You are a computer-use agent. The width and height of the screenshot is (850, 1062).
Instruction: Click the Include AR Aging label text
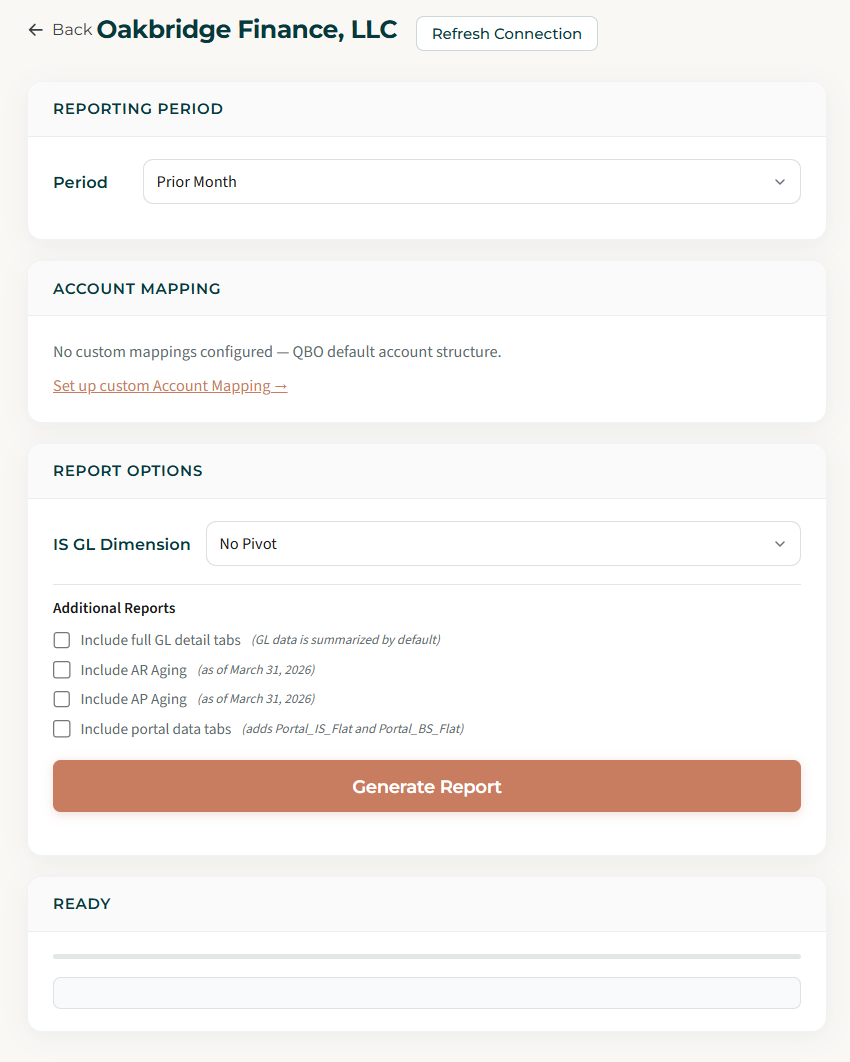coord(134,670)
